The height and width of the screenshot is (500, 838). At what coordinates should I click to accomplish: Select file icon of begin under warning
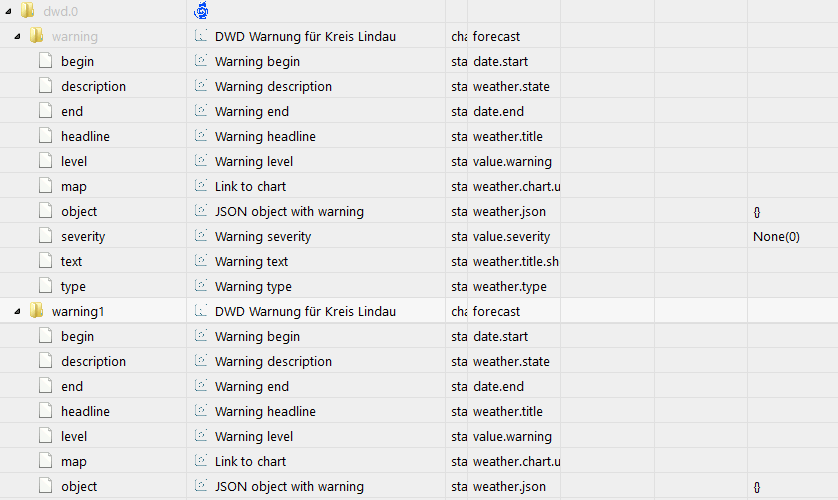point(45,61)
